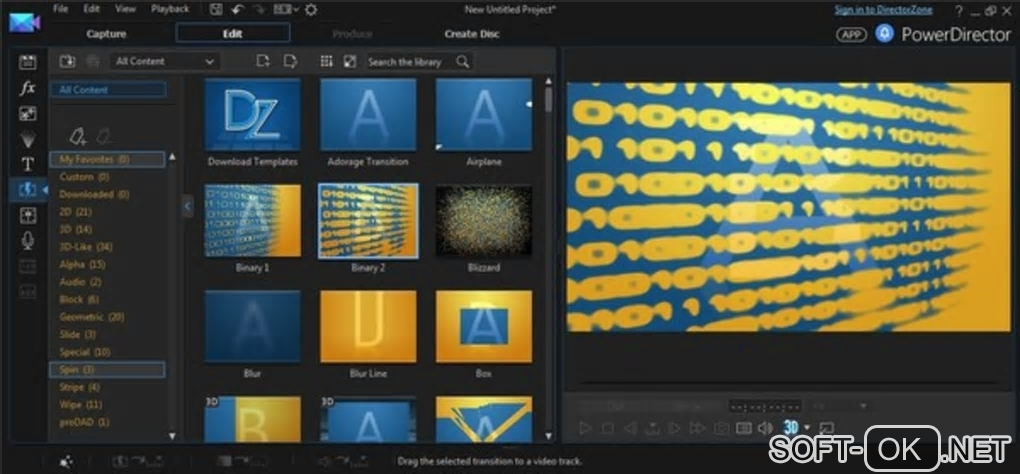Select the Spin (3) category
This screenshot has width=1020, height=474.
pyautogui.click(x=107, y=370)
